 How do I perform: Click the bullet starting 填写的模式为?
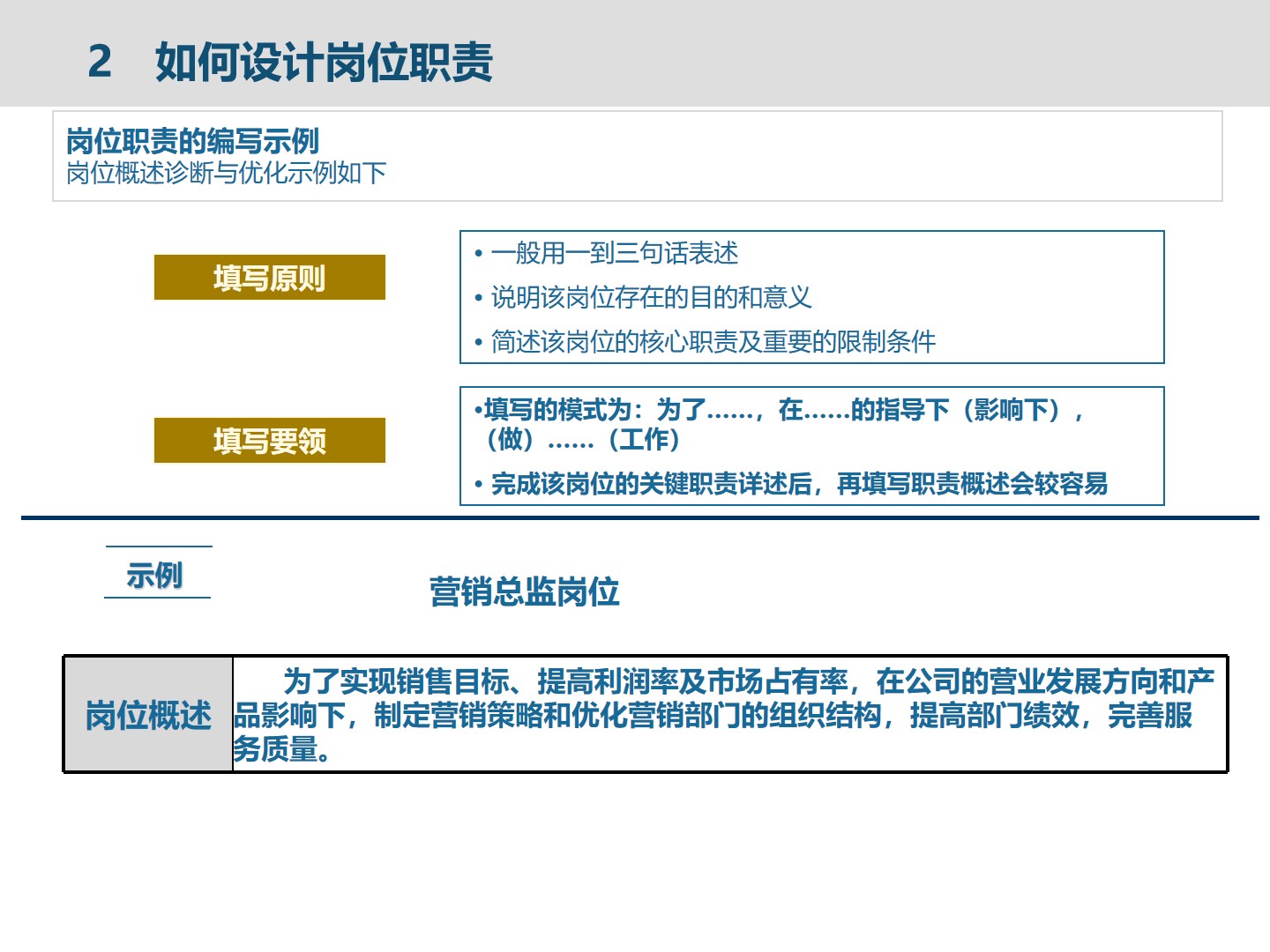(779, 424)
